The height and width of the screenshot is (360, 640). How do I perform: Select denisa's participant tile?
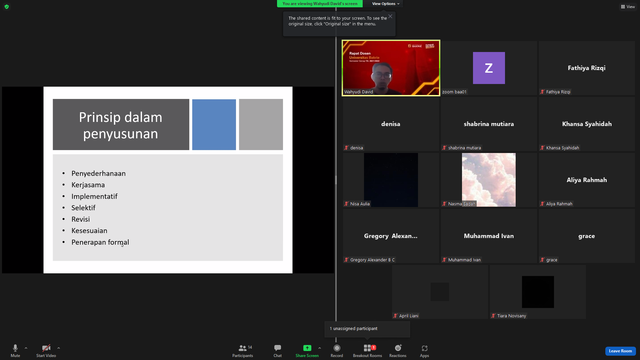click(391, 124)
